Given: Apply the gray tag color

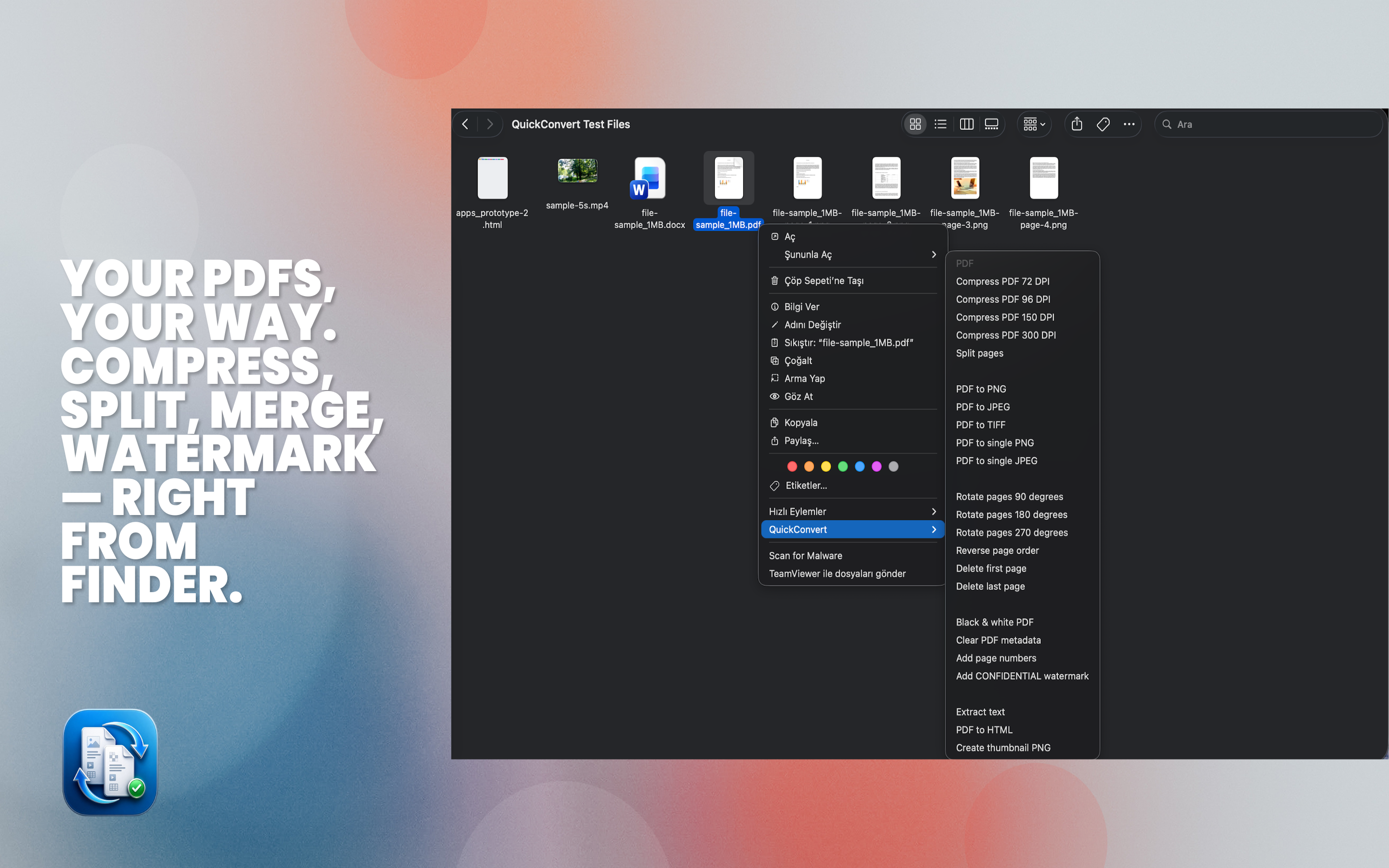Looking at the screenshot, I should tap(894, 466).
